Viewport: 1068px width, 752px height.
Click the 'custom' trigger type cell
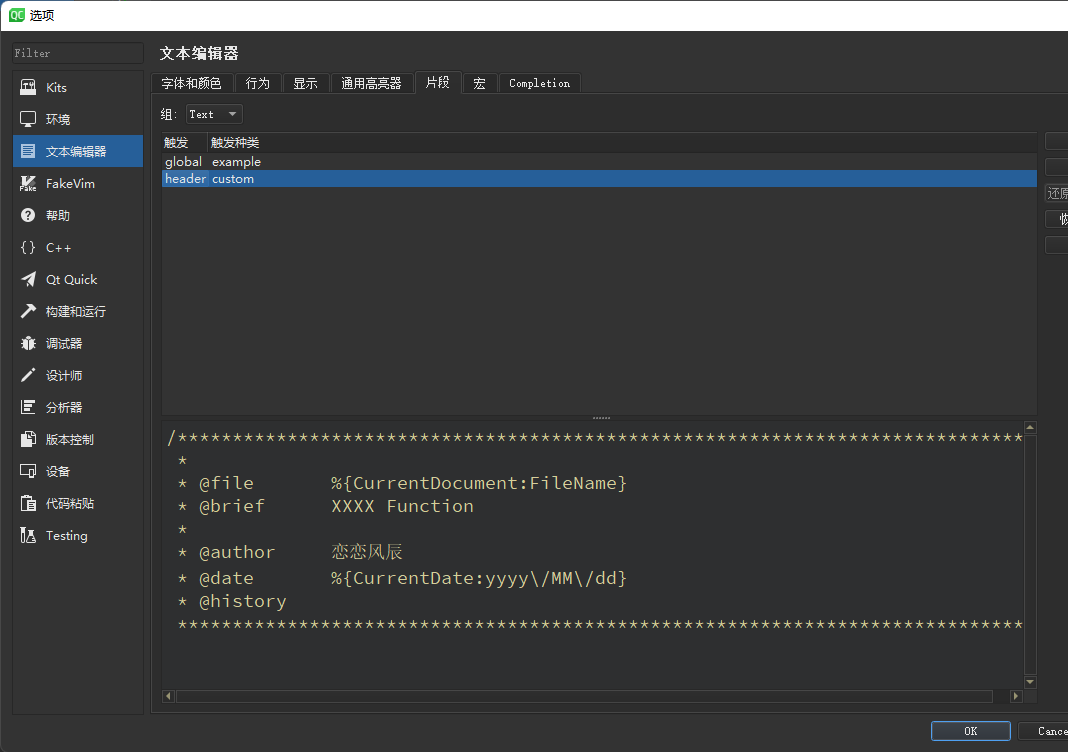233,178
